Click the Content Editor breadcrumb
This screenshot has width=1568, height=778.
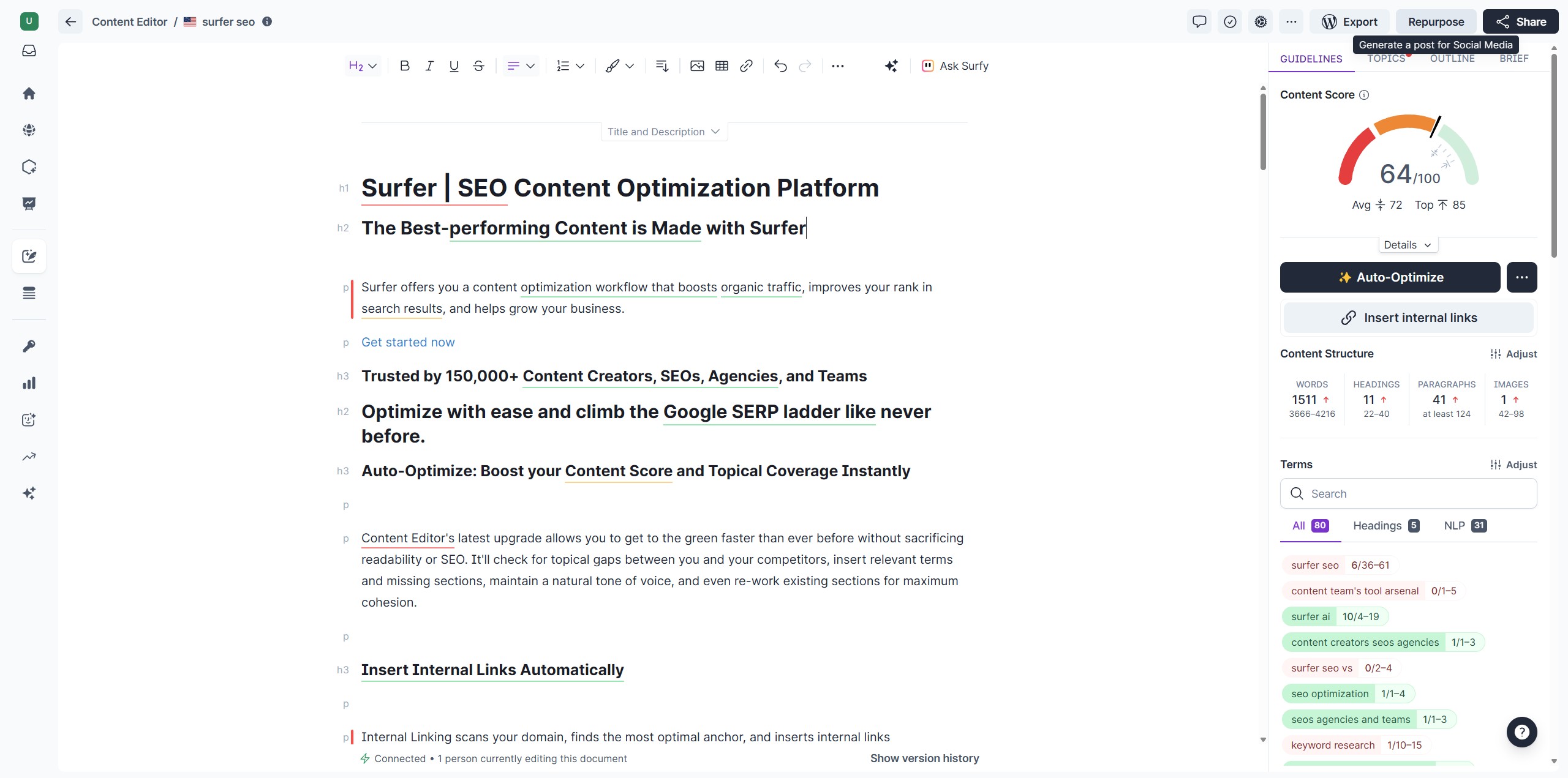point(129,22)
